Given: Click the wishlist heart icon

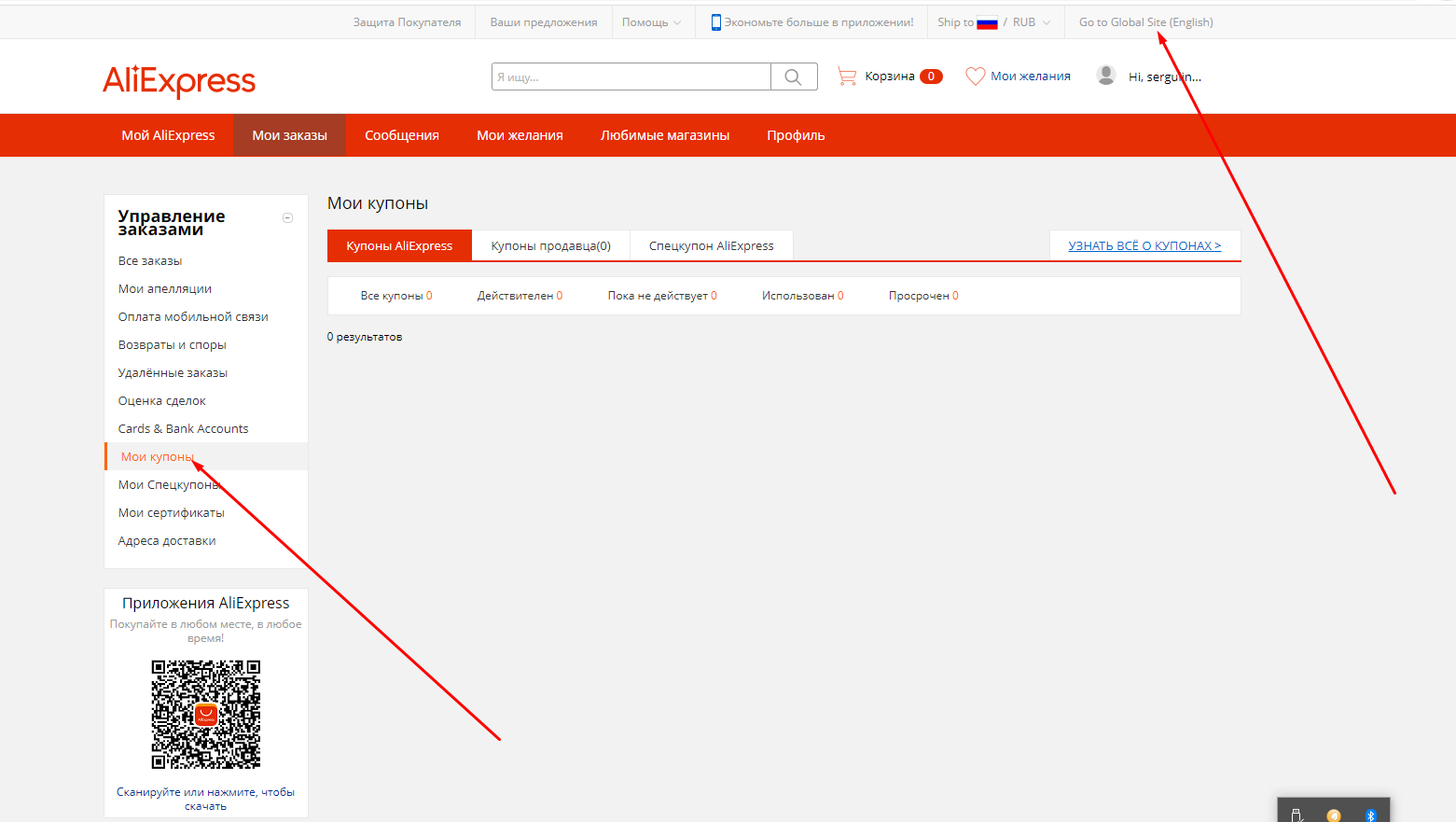Looking at the screenshot, I should pos(975,77).
